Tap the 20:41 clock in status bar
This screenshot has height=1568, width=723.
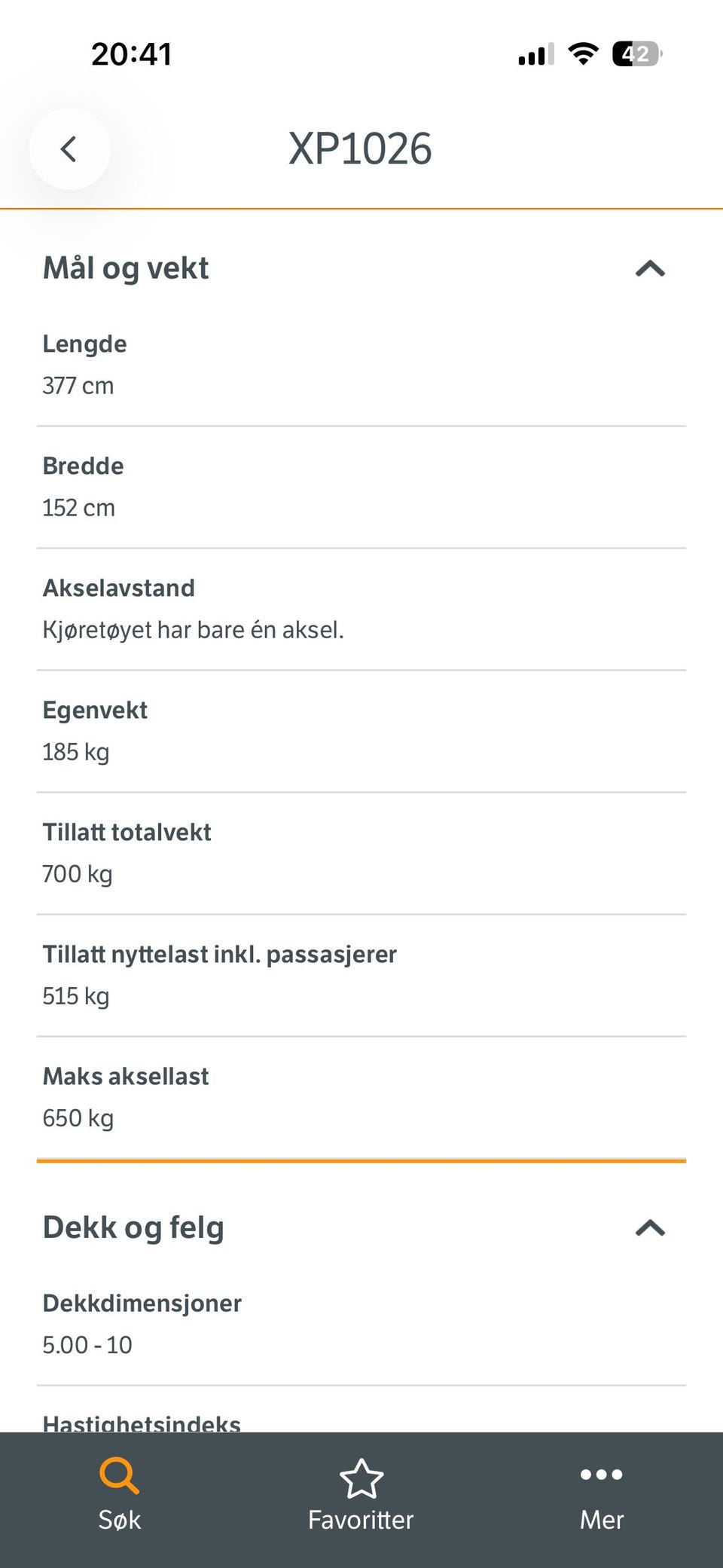click(132, 54)
